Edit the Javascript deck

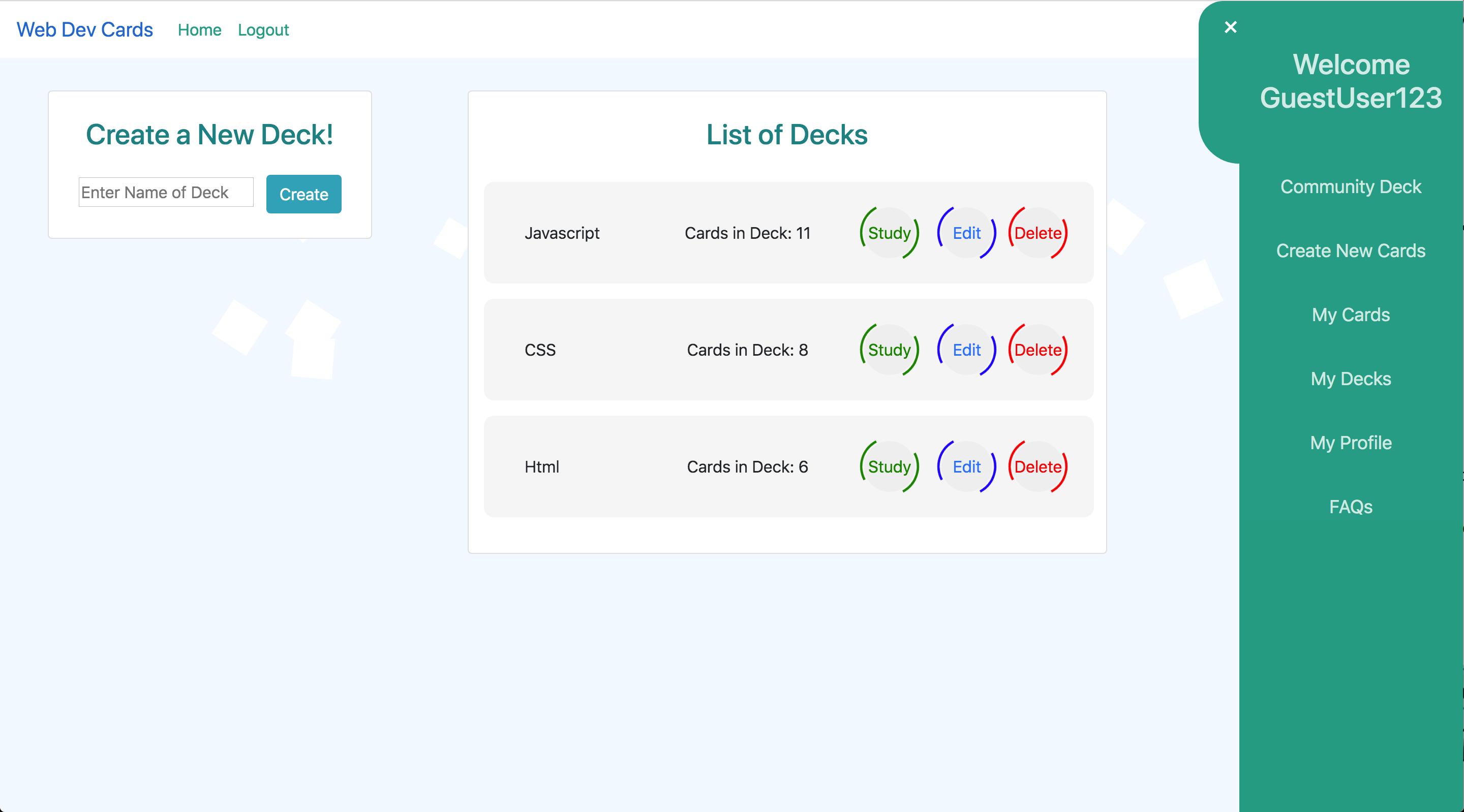coord(966,233)
